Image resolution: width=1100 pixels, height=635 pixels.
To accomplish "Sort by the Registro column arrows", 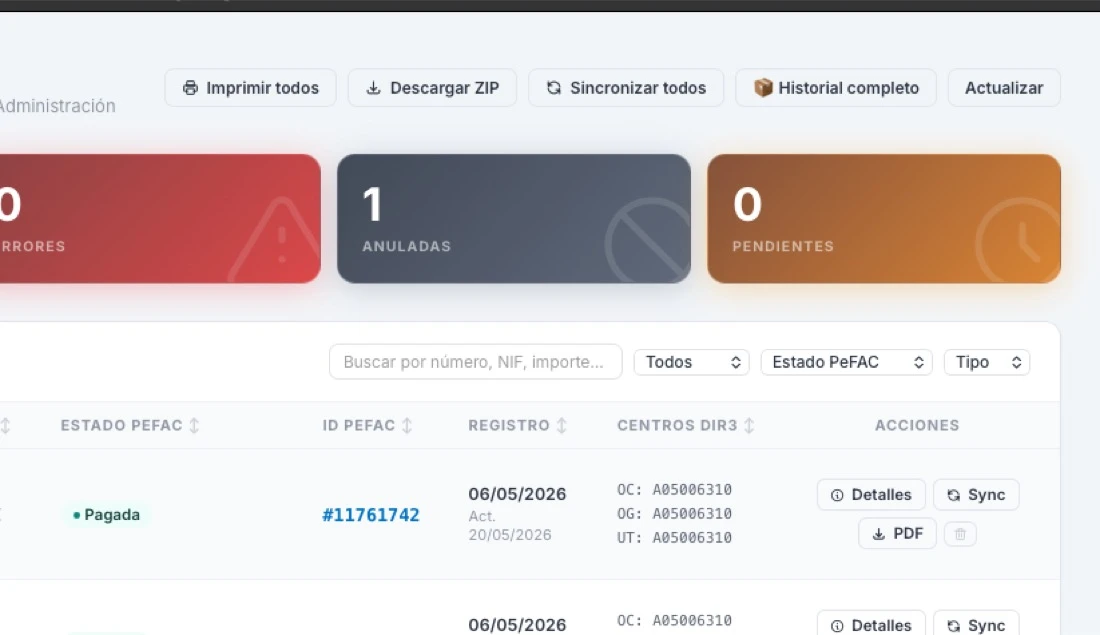I will click(x=561, y=425).
